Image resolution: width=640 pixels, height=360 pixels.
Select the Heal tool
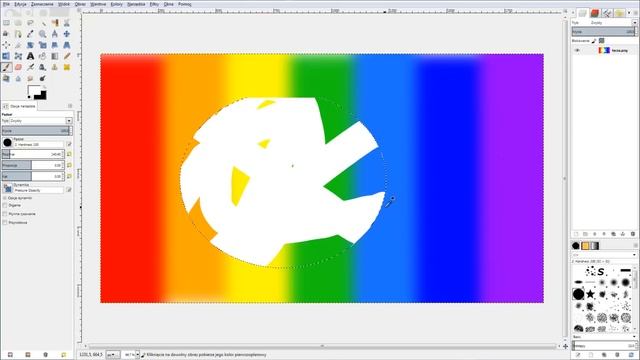[67, 67]
